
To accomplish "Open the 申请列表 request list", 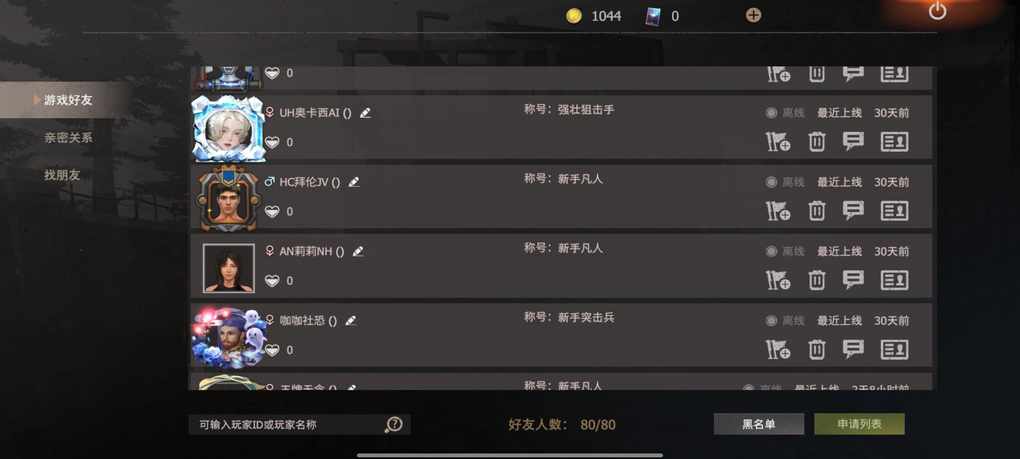I will click(859, 425).
